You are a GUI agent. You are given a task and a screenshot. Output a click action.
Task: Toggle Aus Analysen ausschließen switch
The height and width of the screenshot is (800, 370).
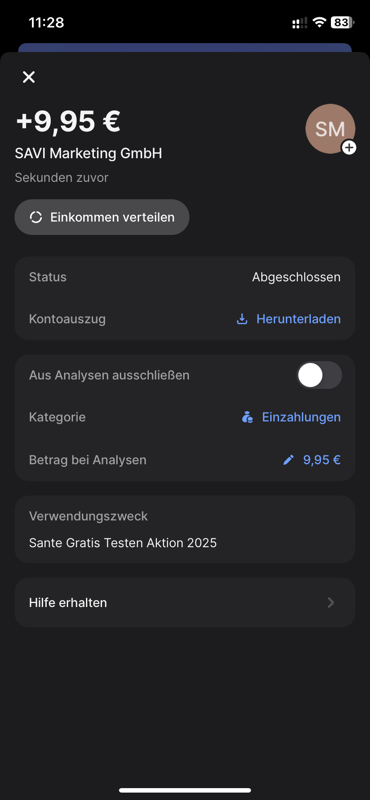(319, 376)
